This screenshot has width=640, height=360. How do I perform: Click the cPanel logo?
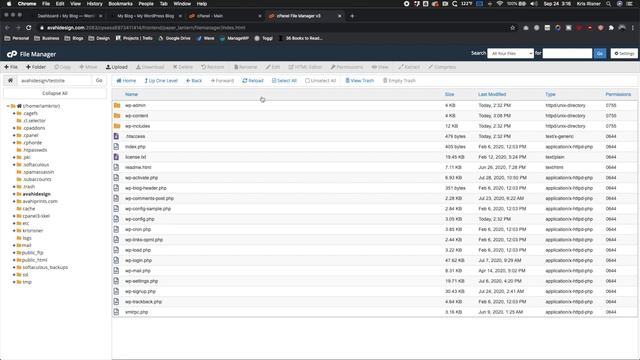[x=12, y=54]
